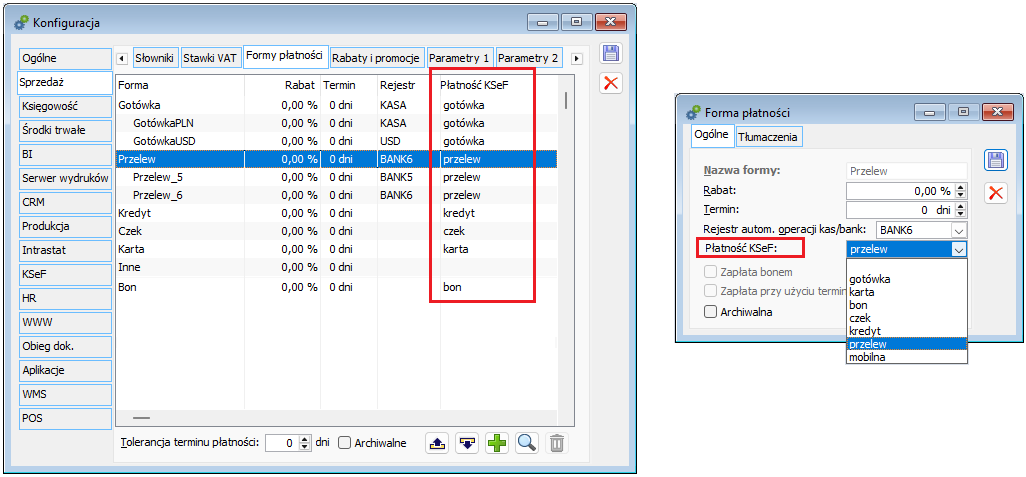This screenshot has width=1026, height=477.
Task: Open the magnifier preview icon
Action: click(527, 443)
